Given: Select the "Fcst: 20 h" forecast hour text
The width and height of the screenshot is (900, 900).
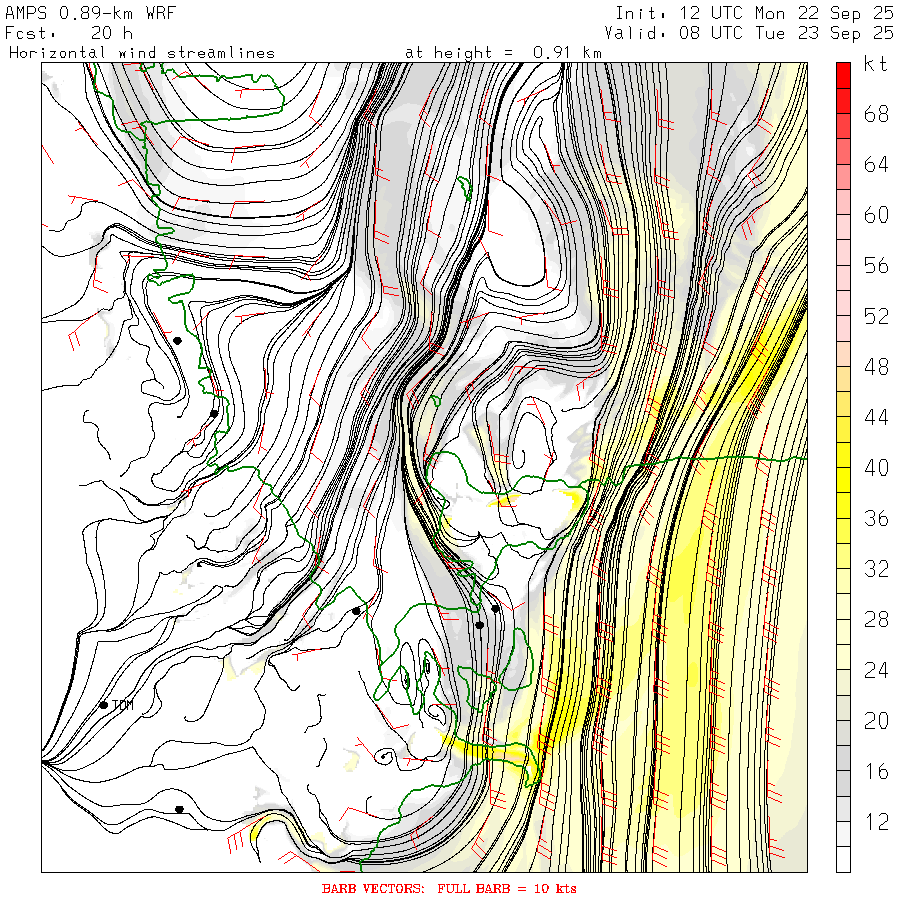Looking at the screenshot, I should click(69, 33).
